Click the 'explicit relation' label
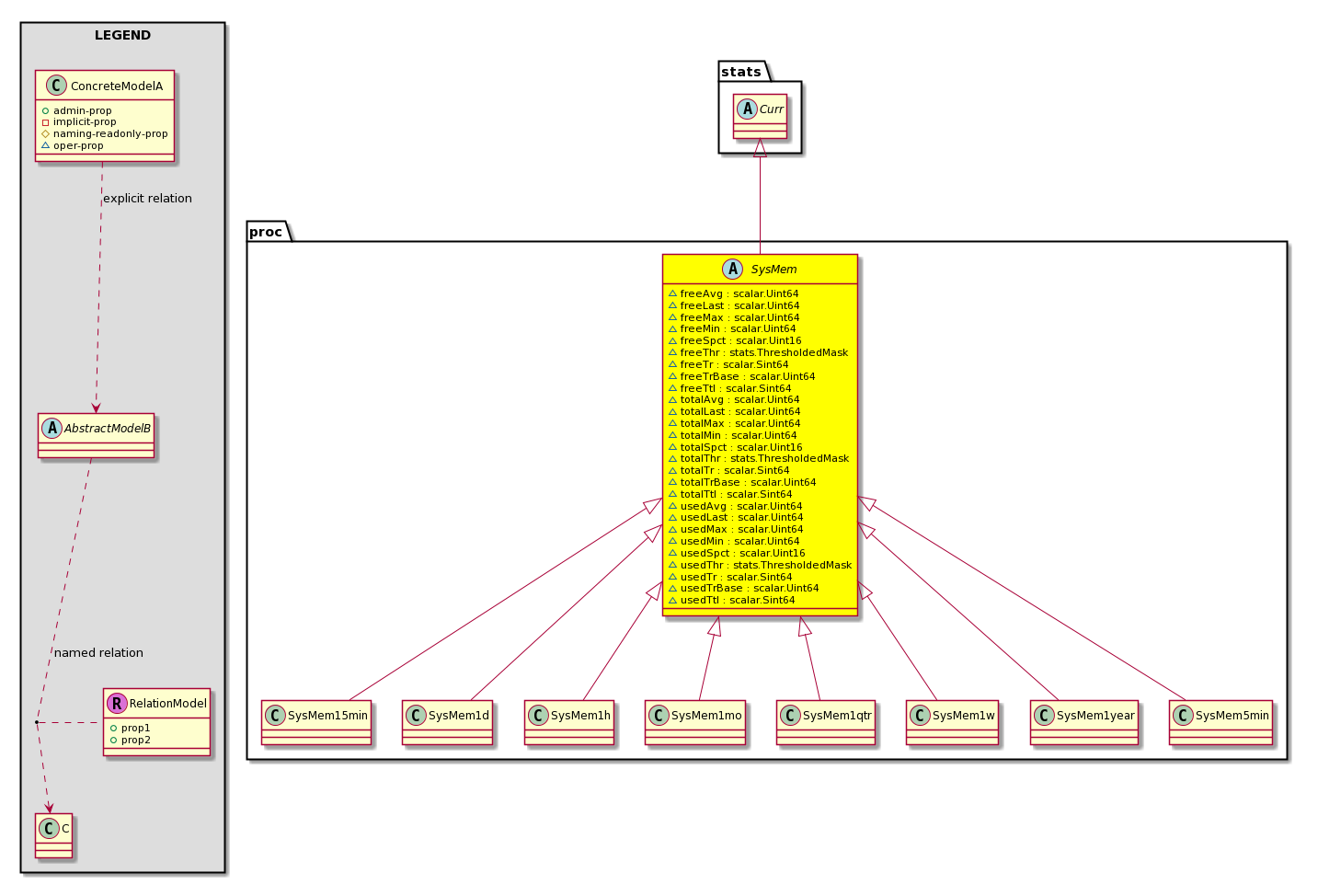 (147, 198)
